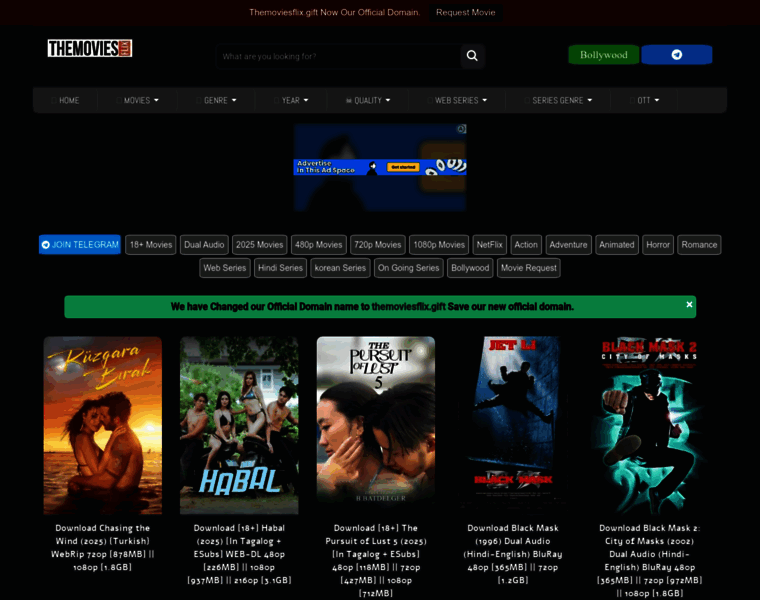Open the Hindi Series tag
Screen dimensions: 760x600
click(x=280, y=268)
